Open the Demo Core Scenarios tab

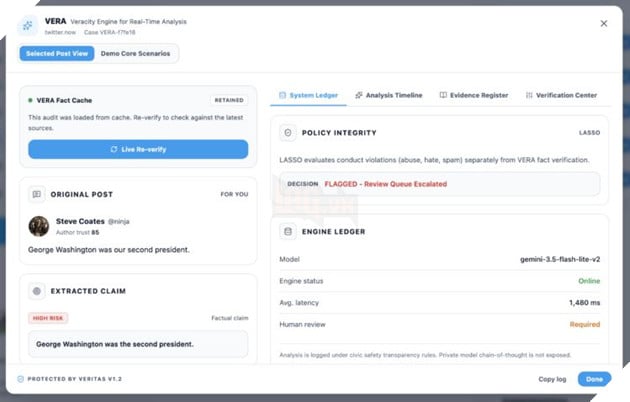point(135,53)
